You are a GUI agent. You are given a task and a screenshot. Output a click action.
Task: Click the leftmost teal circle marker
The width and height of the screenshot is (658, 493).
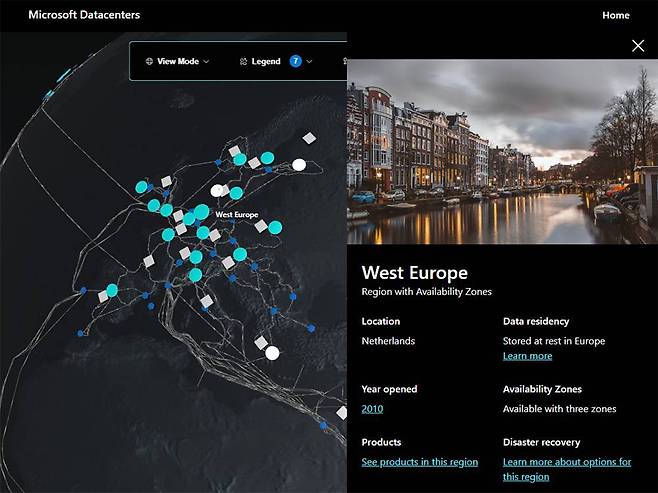[112, 289]
